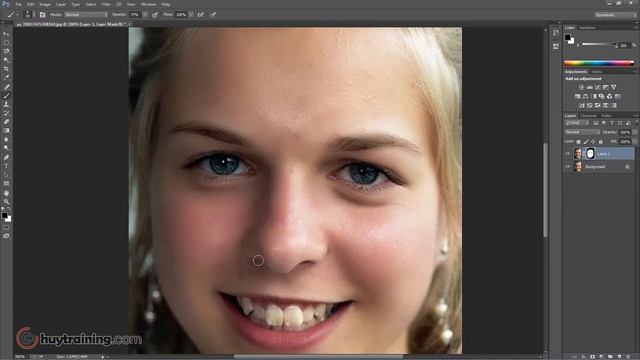640x360 pixels.
Task: Turn layer filtering on or off
Action: (x=636, y=123)
